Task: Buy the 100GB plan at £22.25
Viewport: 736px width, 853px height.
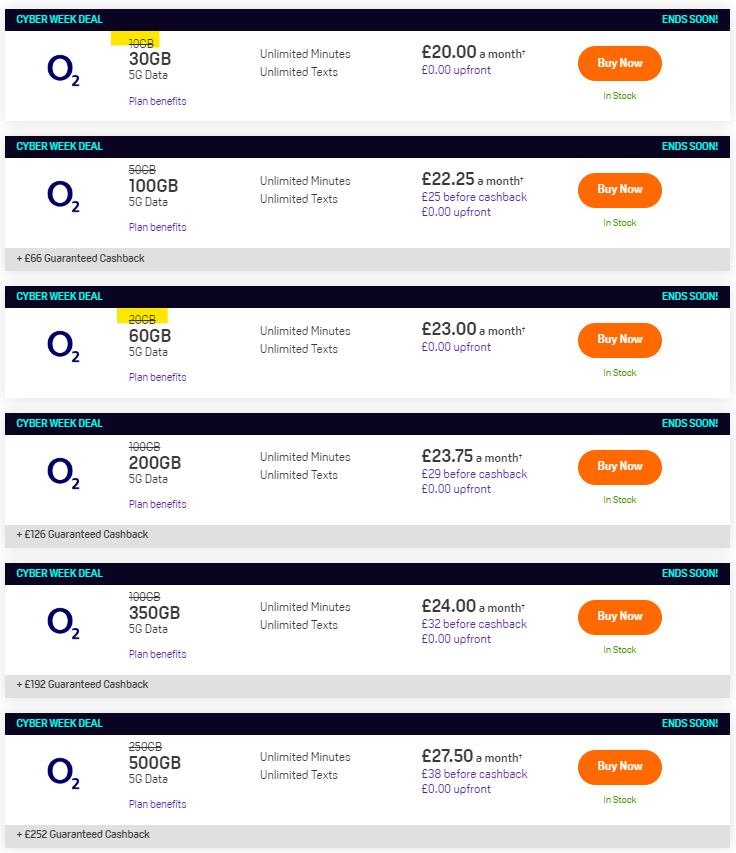Action: (x=620, y=190)
